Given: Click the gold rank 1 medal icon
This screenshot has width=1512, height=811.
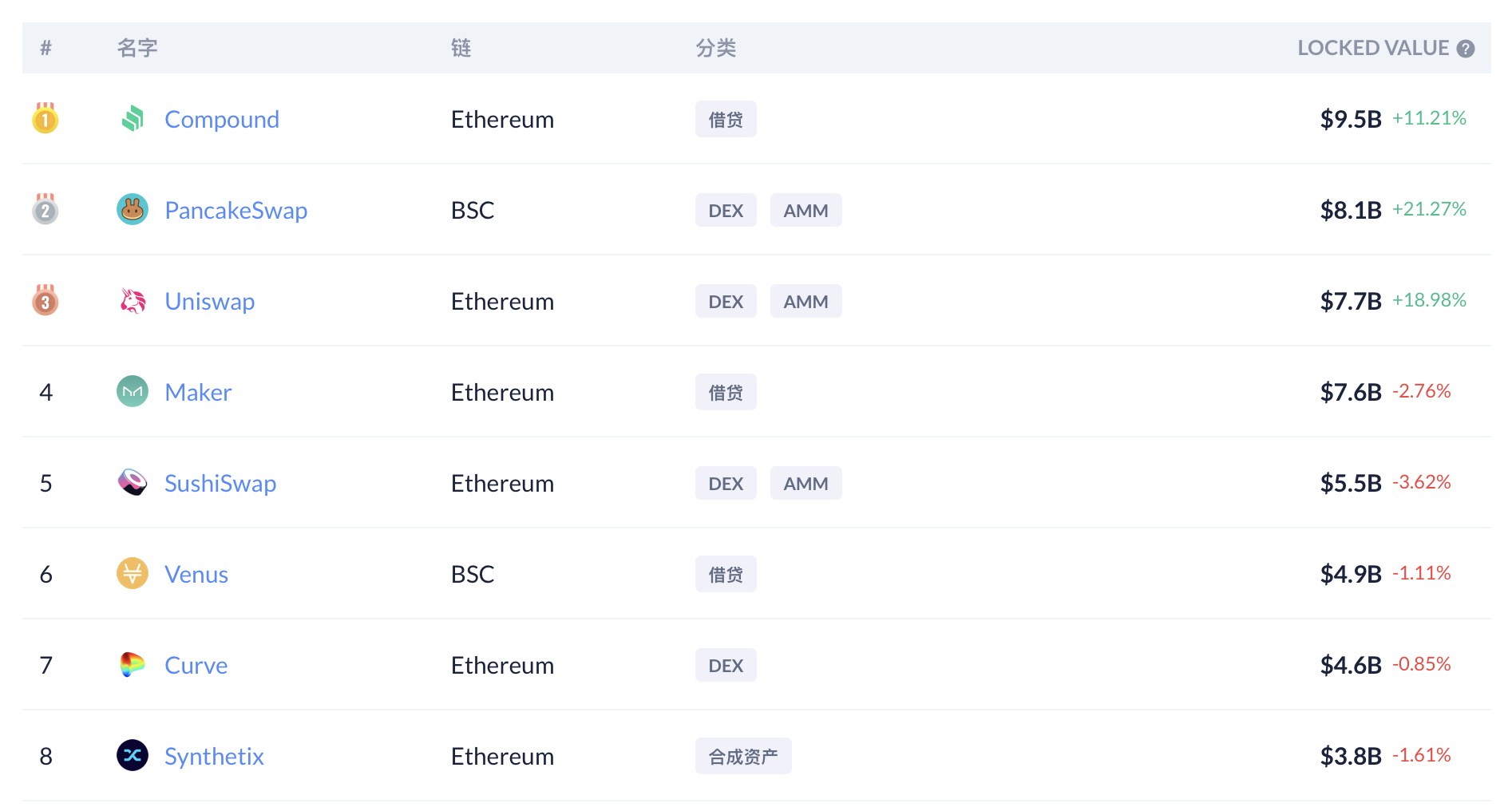Looking at the screenshot, I should [46, 119].
